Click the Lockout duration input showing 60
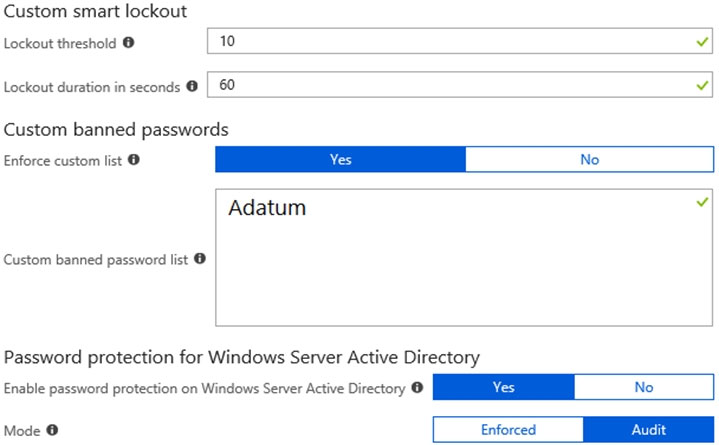The height and width of the screenshot is (445, 719). [450, 85]
